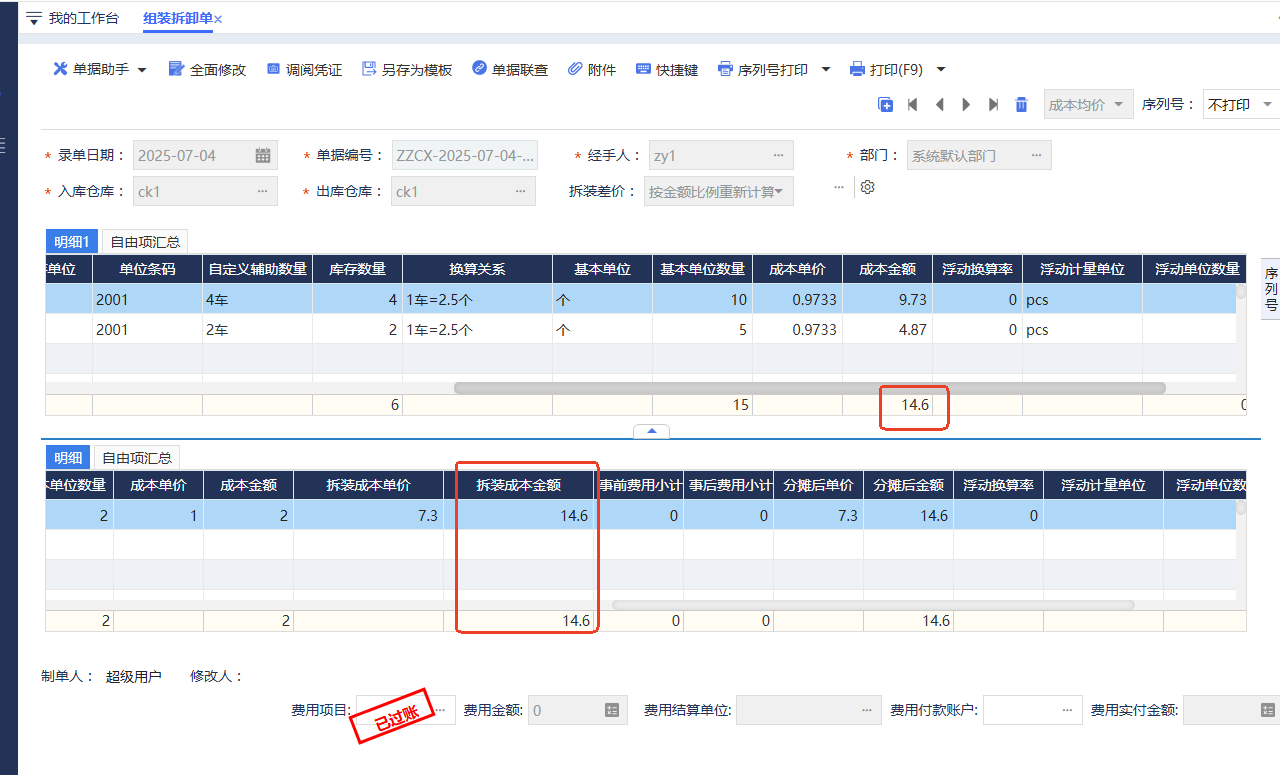Open the 部门 lookup ellipsis
The width and height of the screenshot is (1280, 775).
point(1036,155)
